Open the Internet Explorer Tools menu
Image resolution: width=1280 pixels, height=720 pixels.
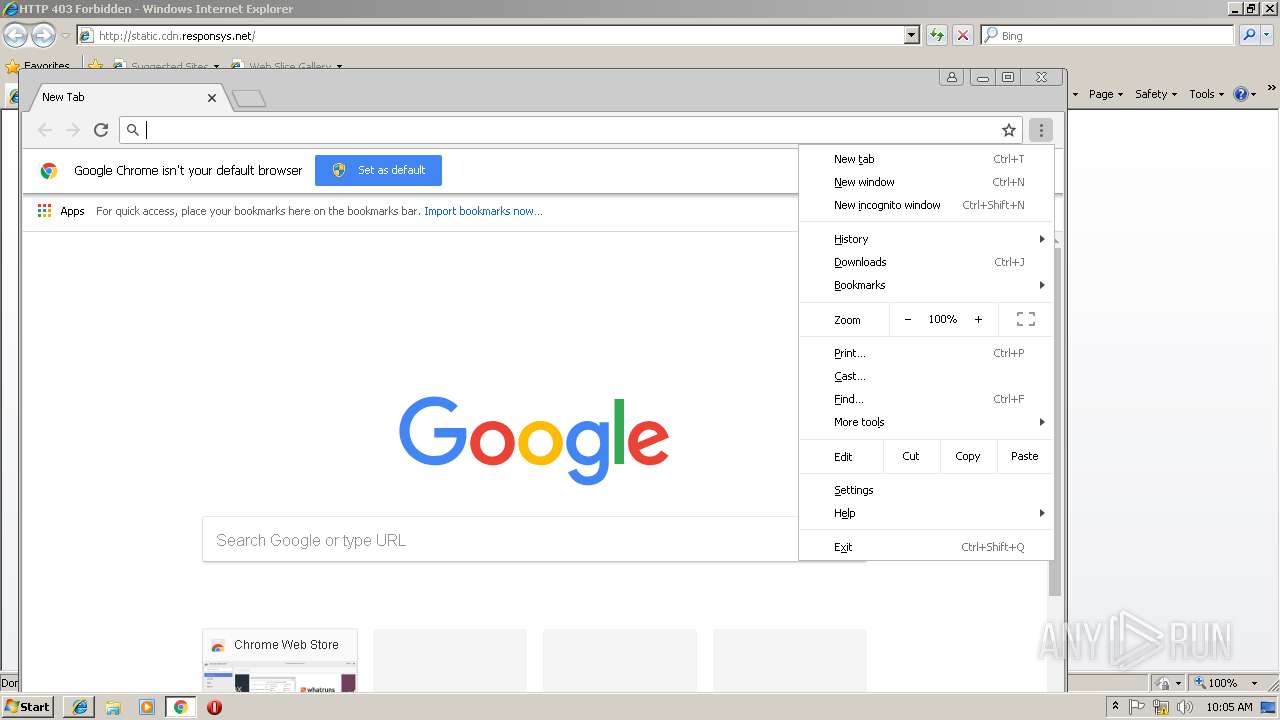(1206, 94)
